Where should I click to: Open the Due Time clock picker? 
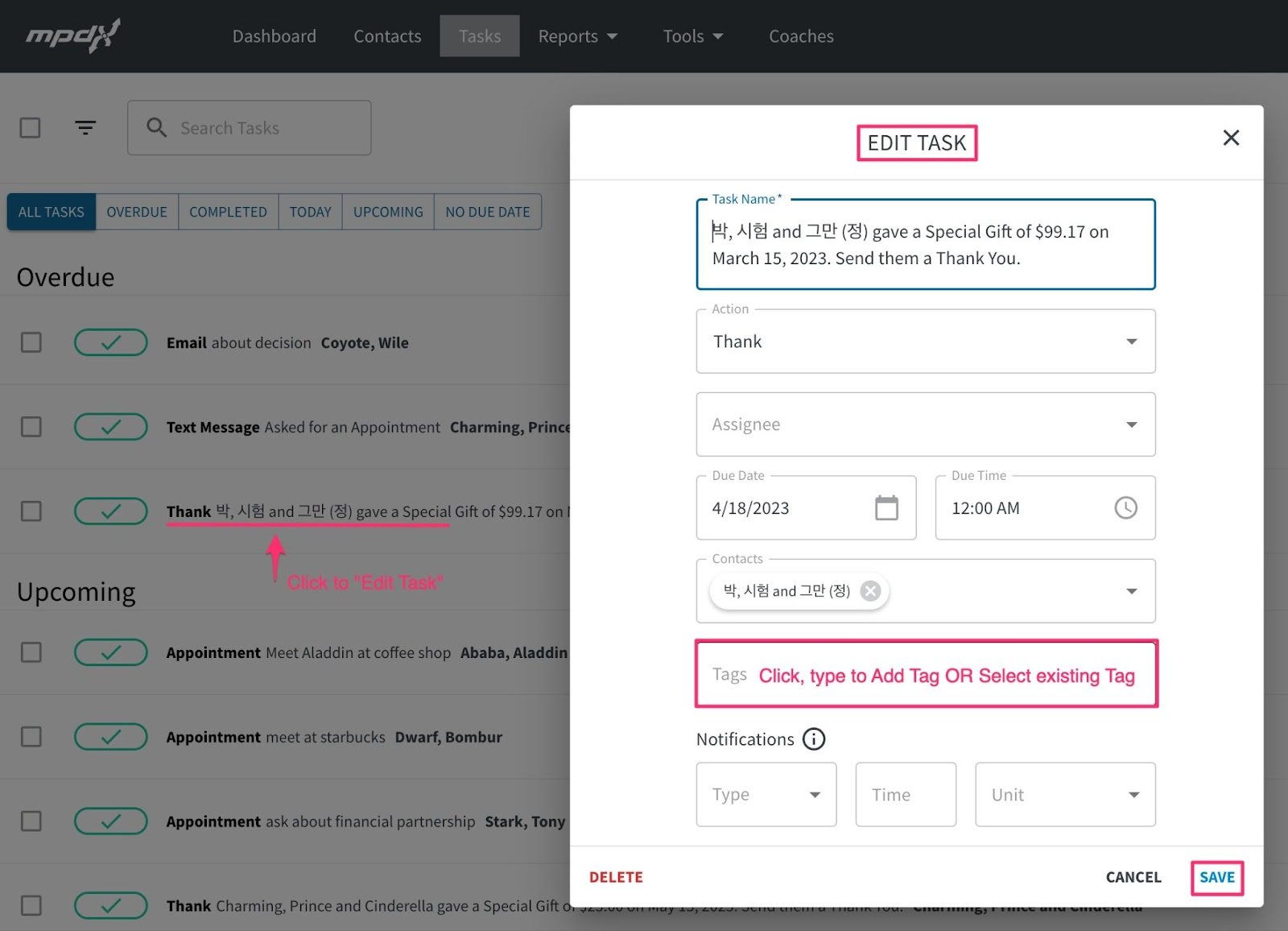[1125, 507]
